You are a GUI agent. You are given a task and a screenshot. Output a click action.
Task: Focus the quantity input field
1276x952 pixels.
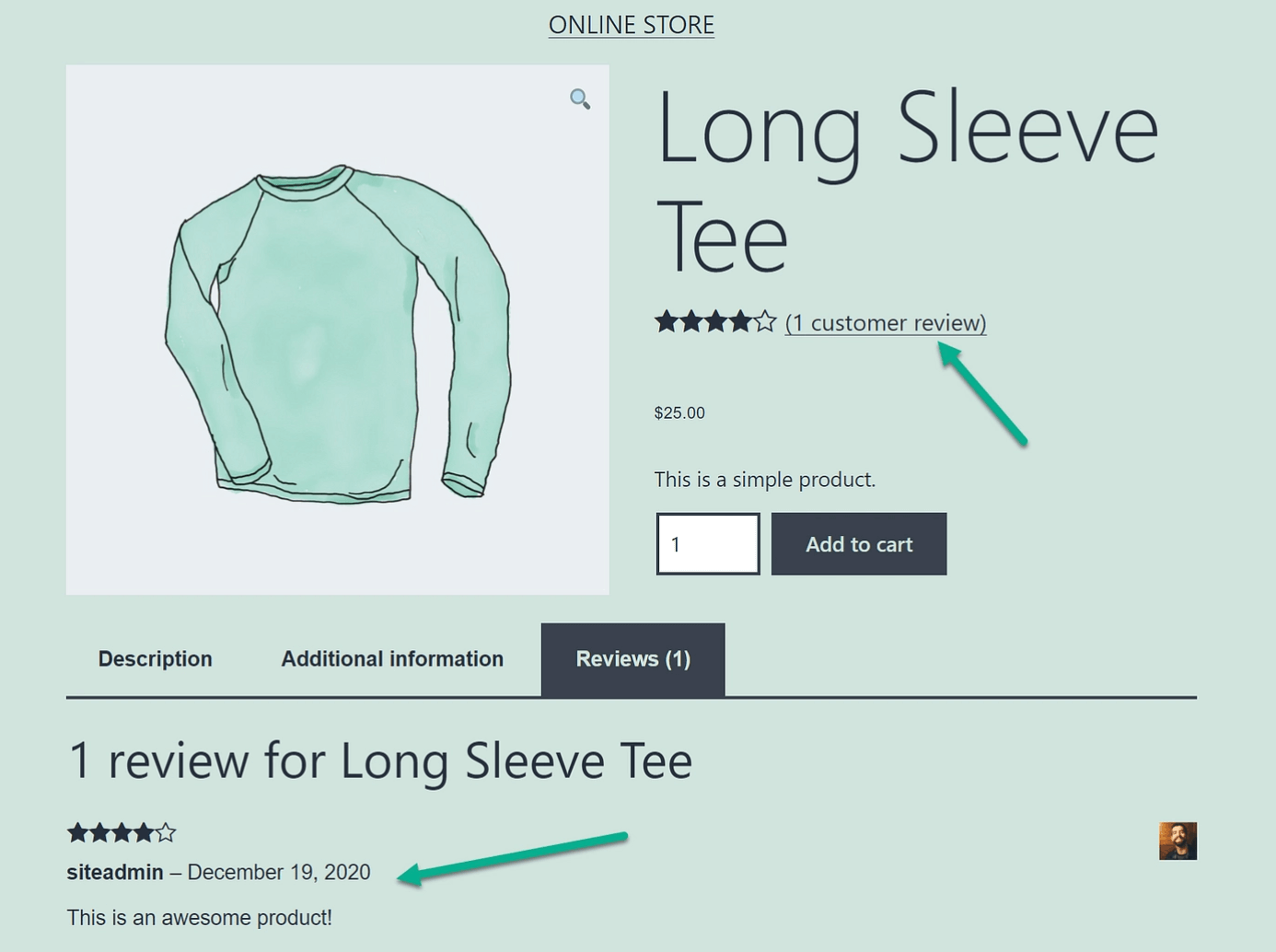tap(707, 544)
